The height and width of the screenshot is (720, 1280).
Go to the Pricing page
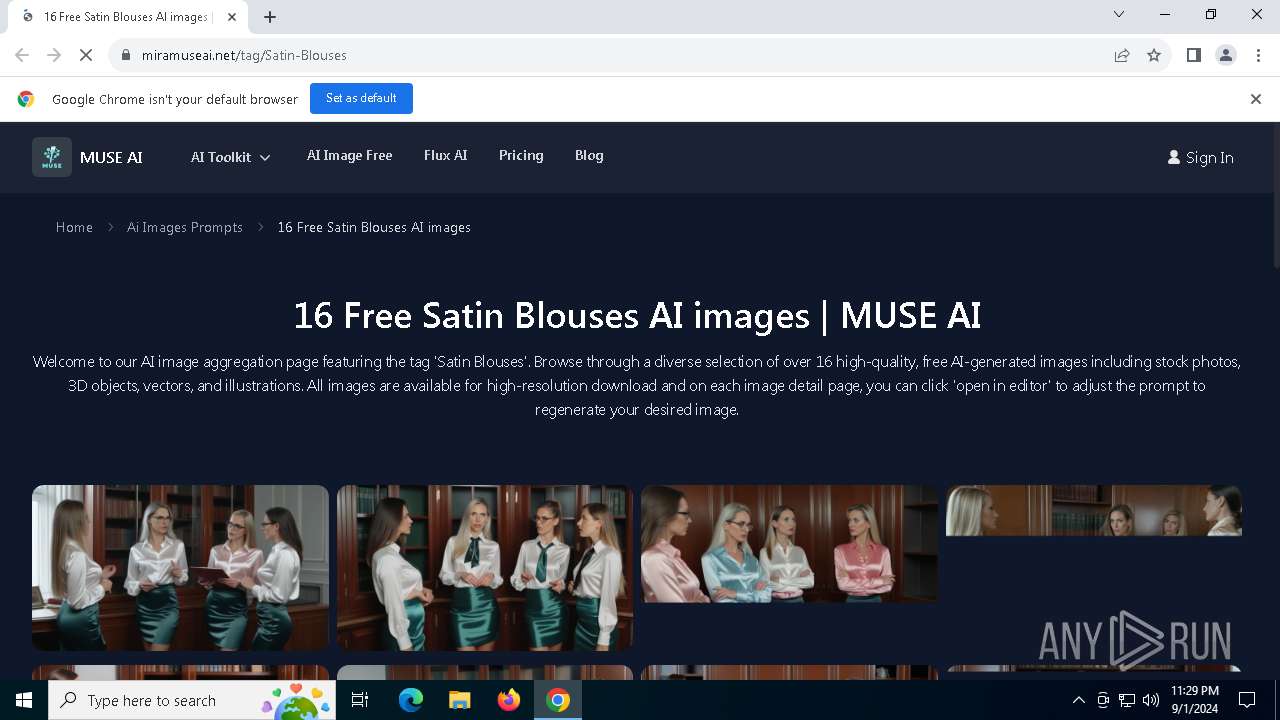(x=521, y=155)
